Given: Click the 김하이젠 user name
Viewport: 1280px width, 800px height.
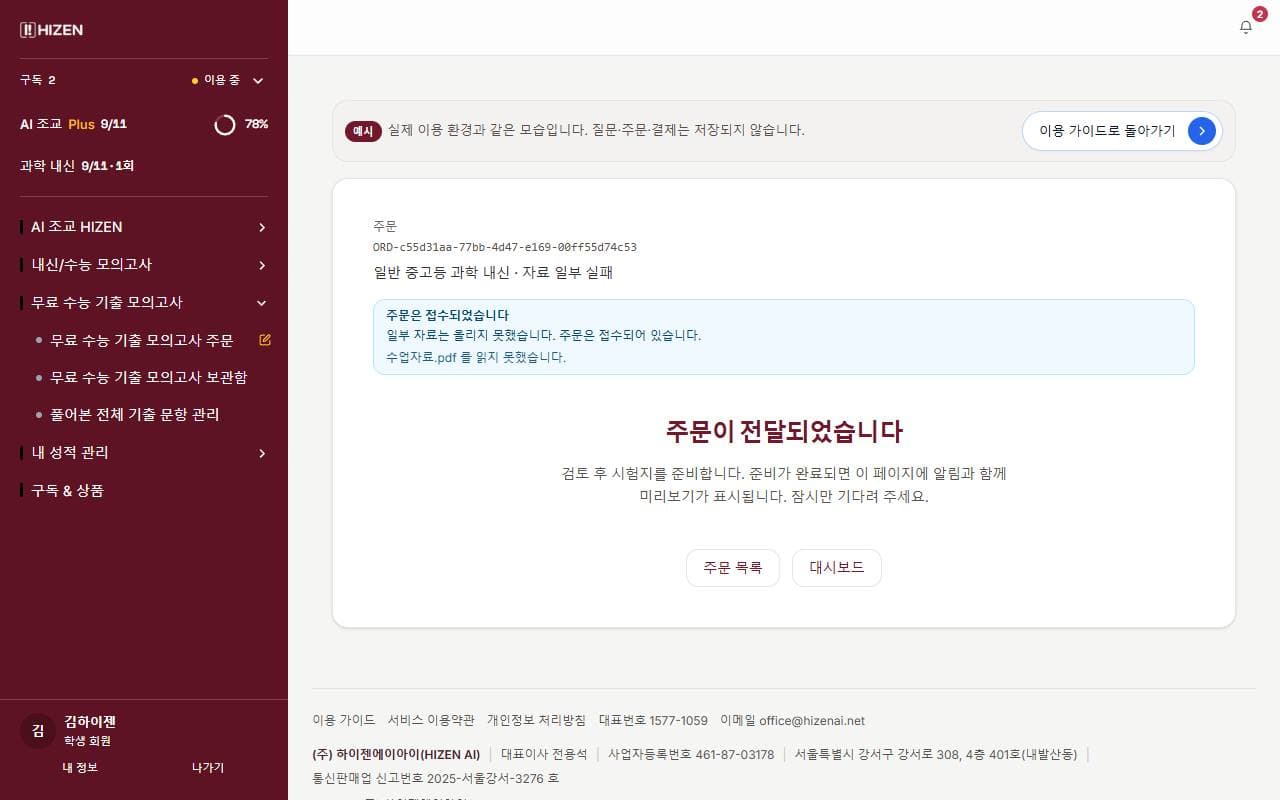Looking at the screenshot, I should pyautogui.click(x=90, y=721).
